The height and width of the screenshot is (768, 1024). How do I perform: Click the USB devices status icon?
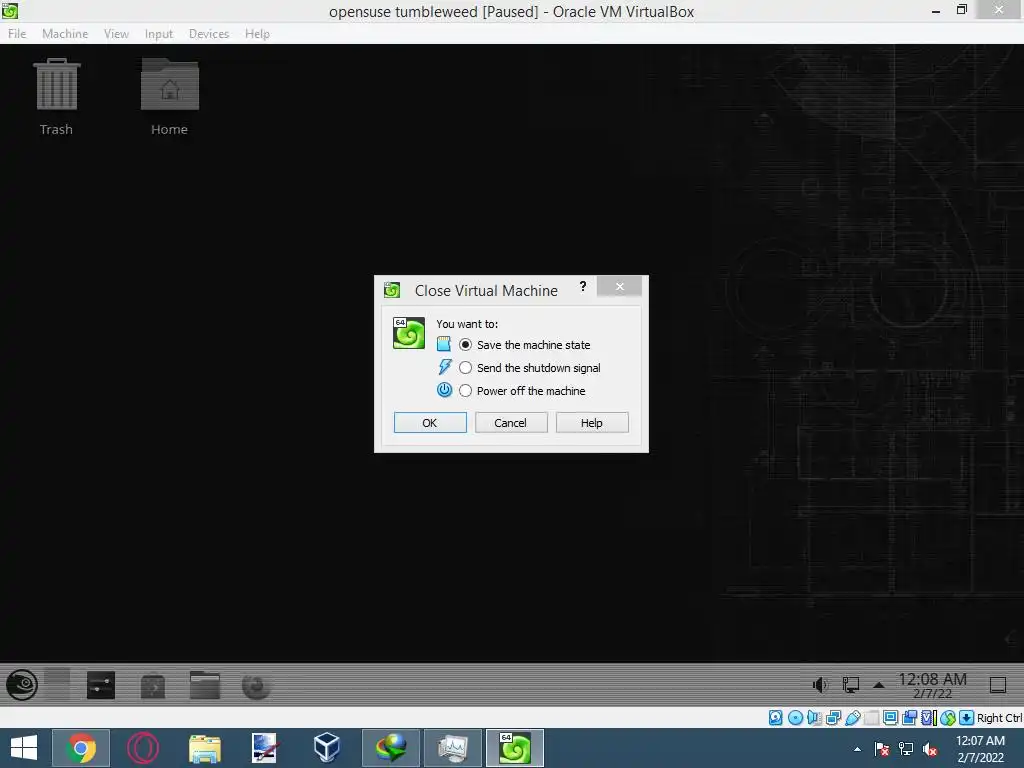[x=852, y=718]
